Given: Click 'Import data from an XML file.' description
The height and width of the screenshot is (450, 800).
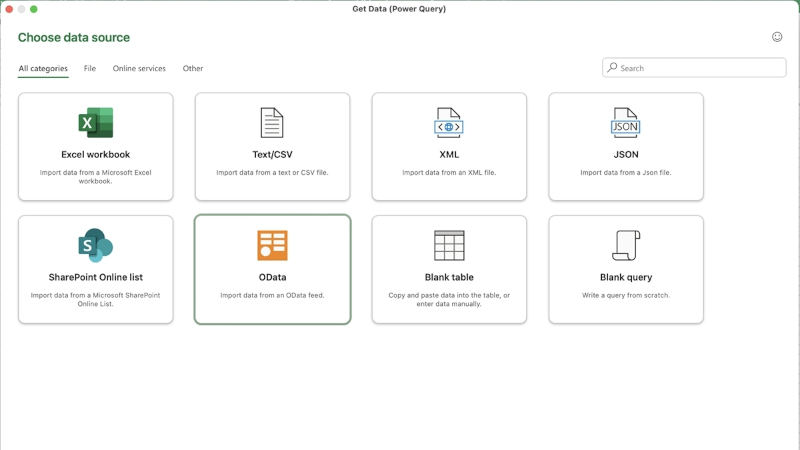Looking at the screenshot, I should (449, 172).
